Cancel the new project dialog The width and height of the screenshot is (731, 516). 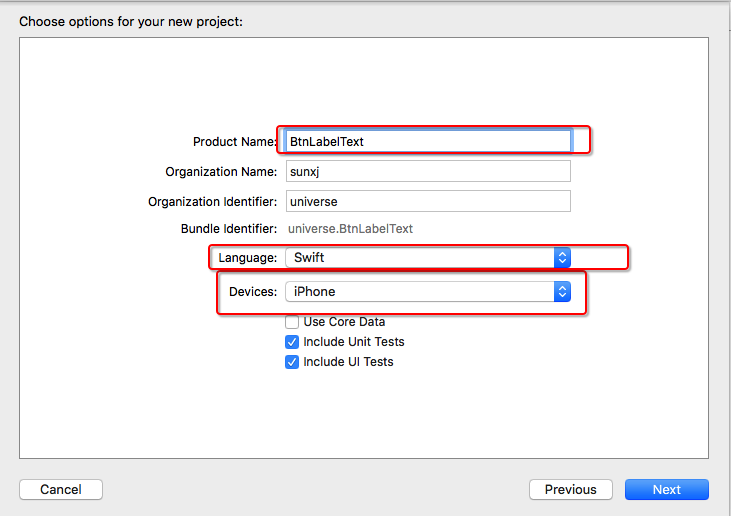pyautogui.click(x=61, y=489)
